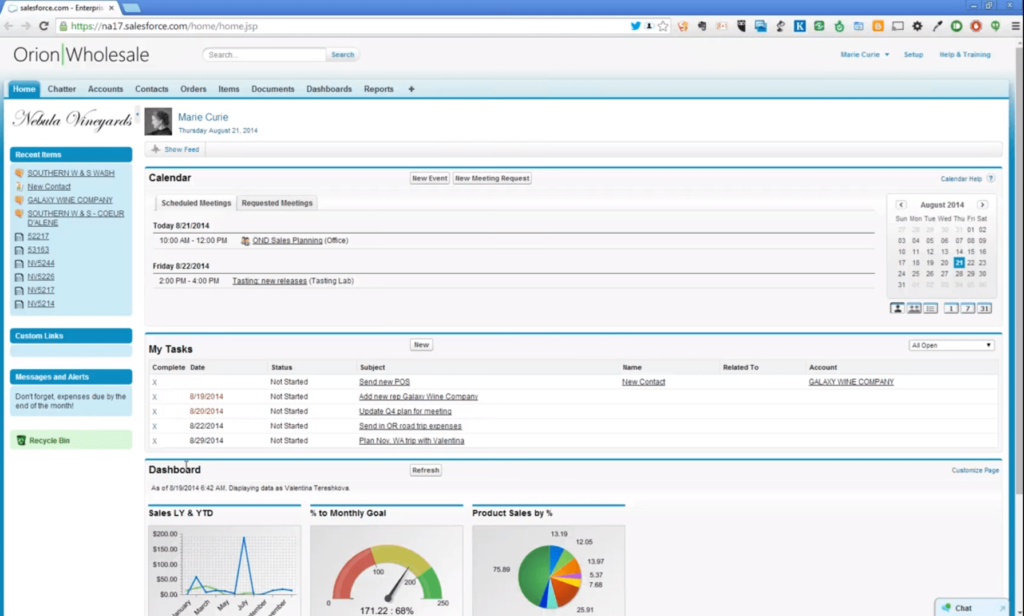Switch to multi-user calendar view icon

914,309
